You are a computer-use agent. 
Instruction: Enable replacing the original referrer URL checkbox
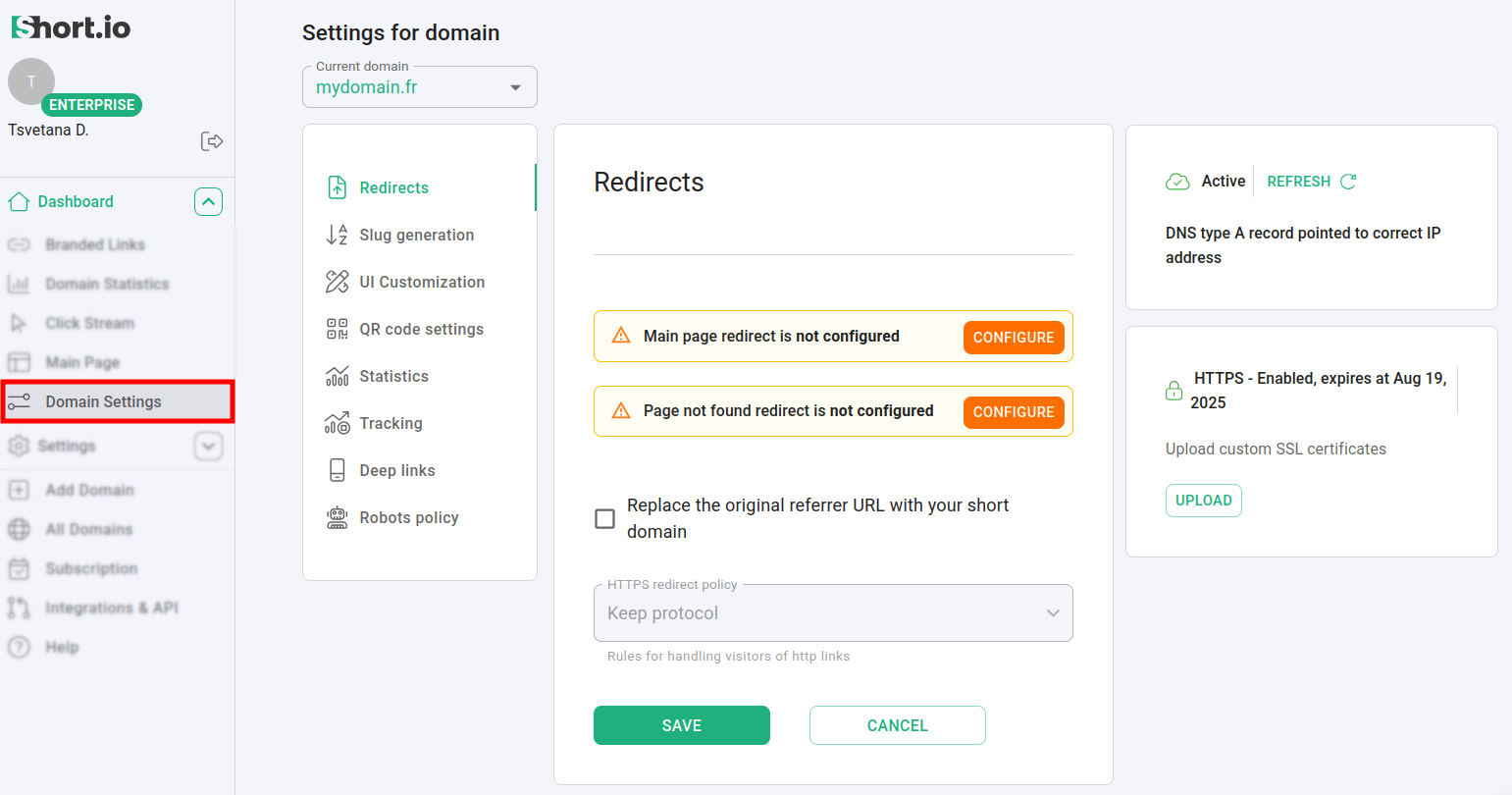[605, 518]
